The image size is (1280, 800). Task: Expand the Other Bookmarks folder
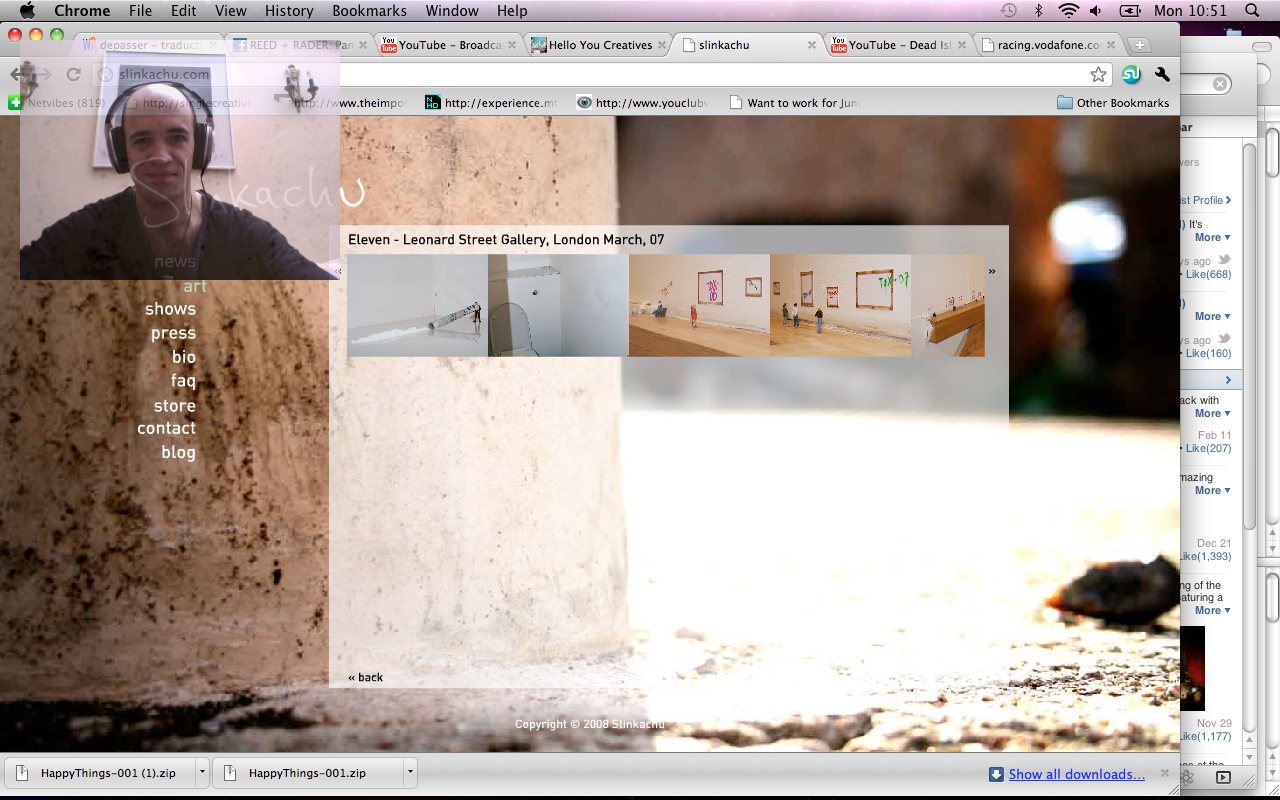click(x=1113, y=103)
